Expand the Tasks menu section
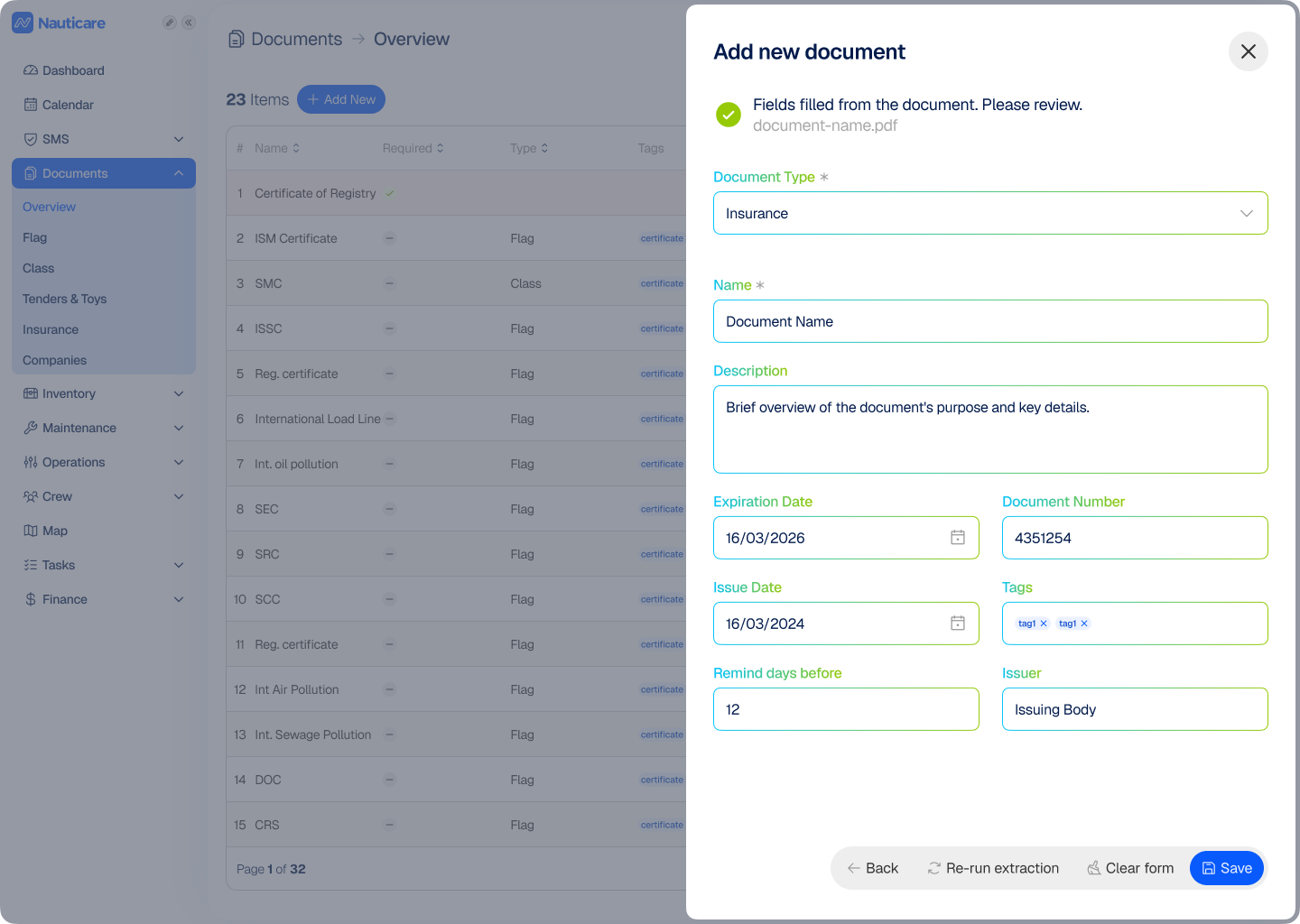This screenshot has width=1300, height=924. [x=179, y=565]
